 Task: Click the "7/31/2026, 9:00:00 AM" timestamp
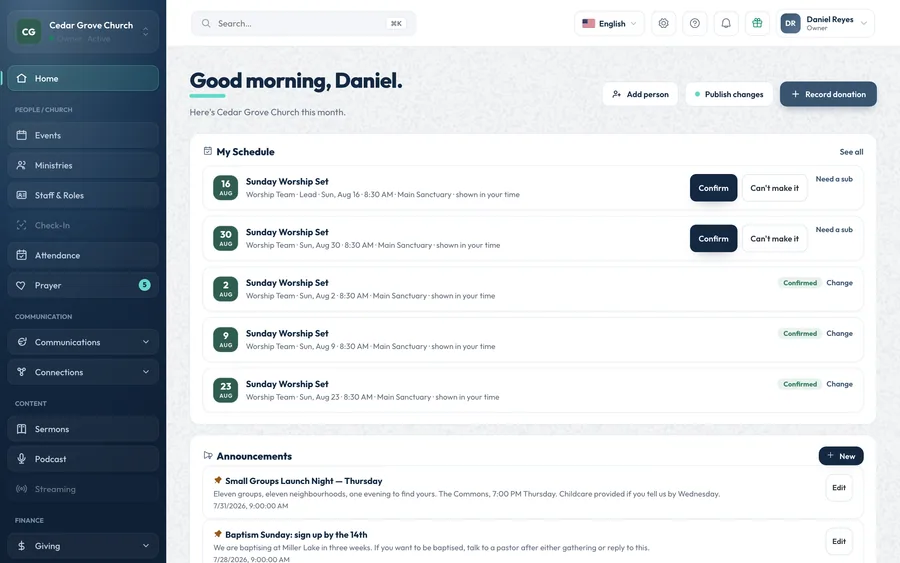coord(251,506)
